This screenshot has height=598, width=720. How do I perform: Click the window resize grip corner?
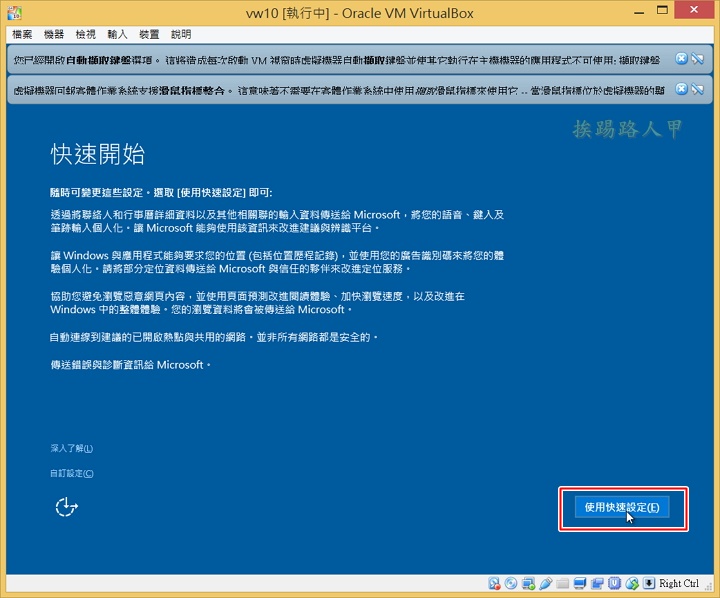click(709, 587)
